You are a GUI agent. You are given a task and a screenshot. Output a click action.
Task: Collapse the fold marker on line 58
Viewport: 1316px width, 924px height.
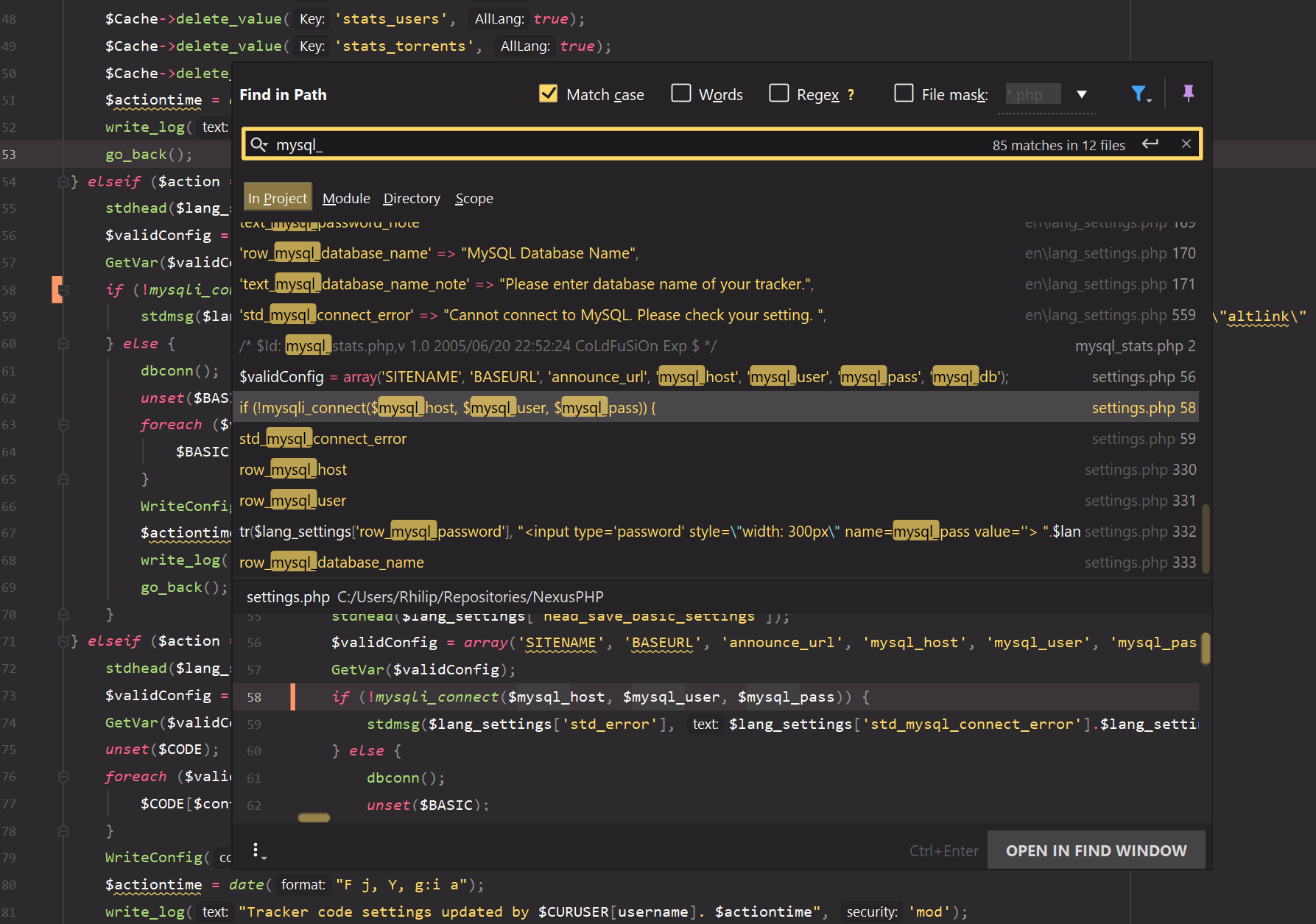click(63, 290)
